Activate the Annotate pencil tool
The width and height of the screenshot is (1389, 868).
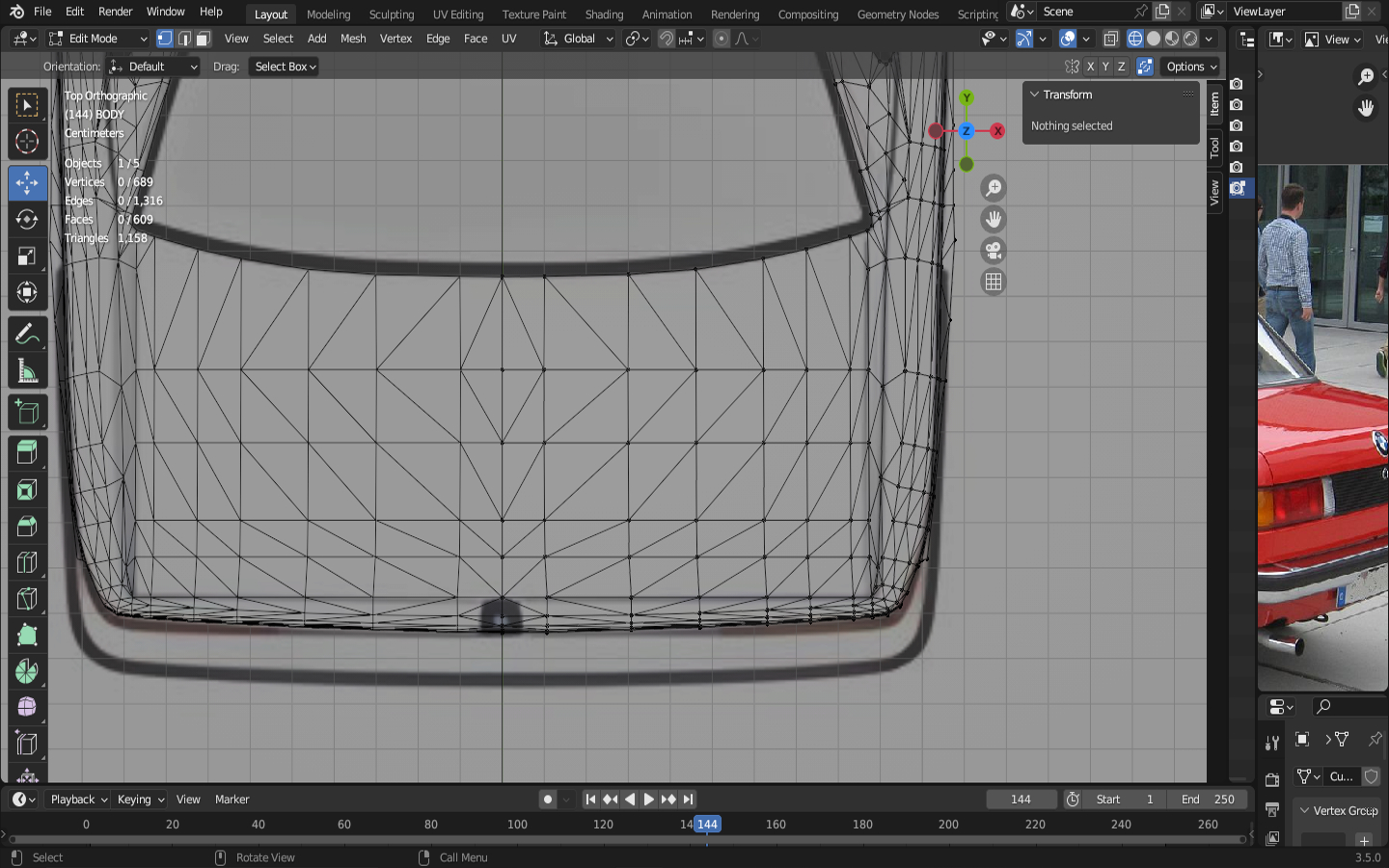click(x=27, y=335)
